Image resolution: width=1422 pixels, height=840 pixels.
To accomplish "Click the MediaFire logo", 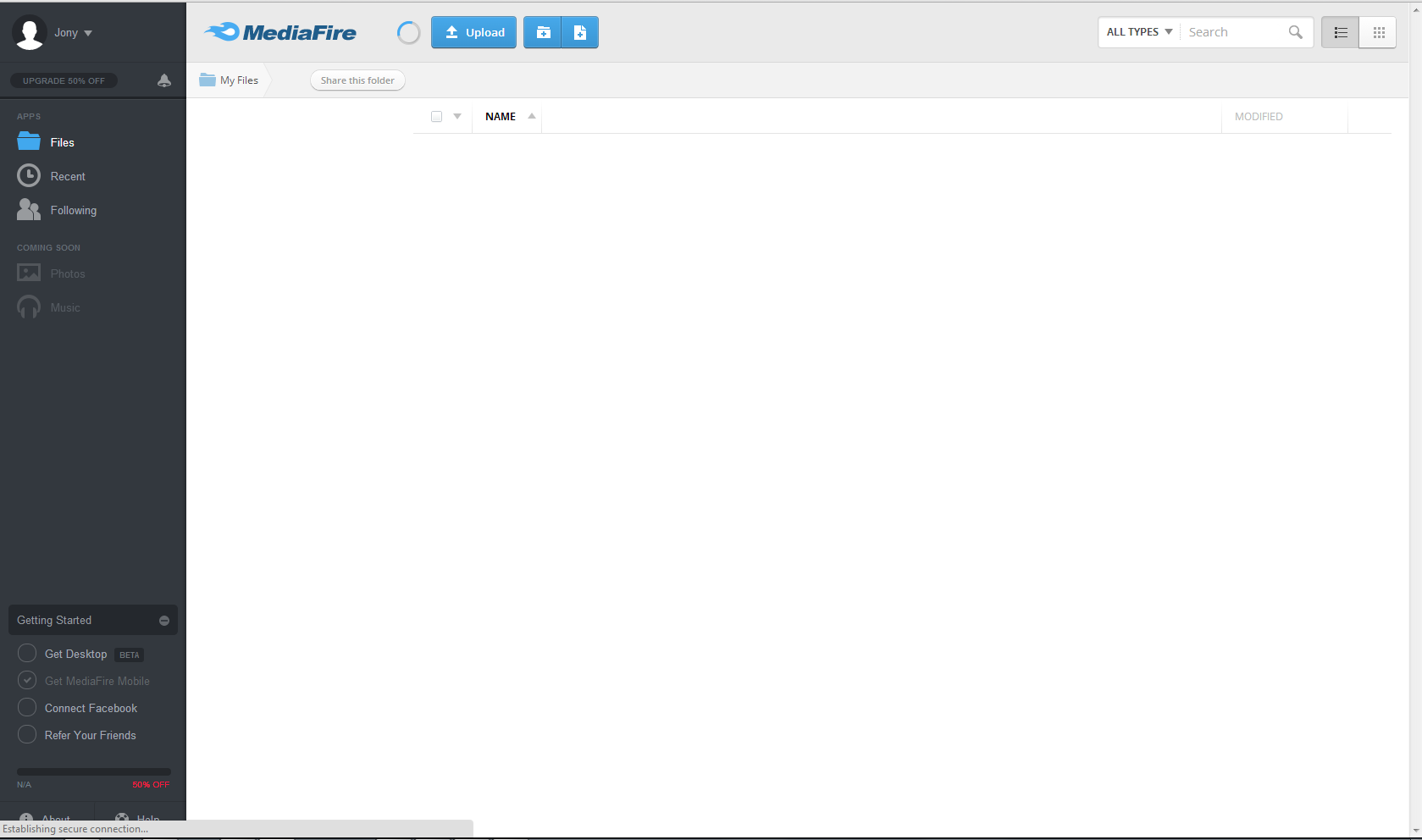I will coord(280,32).
